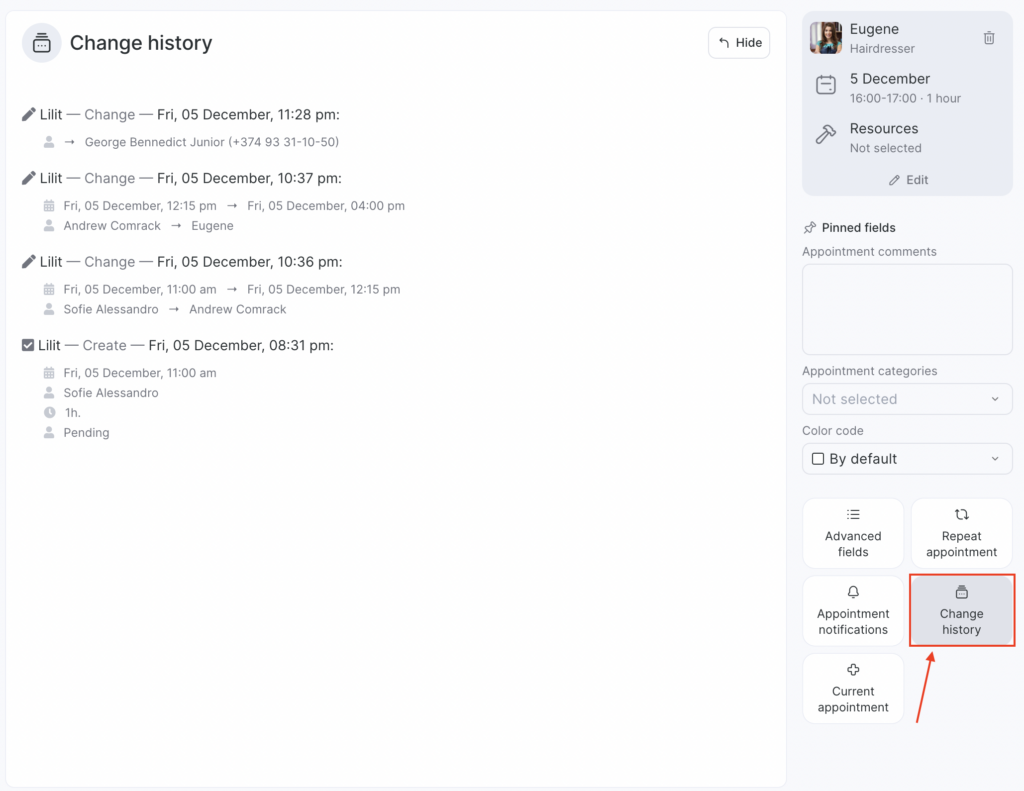The width and height of the screenshot is (1024, 791).
Task: Click the calendar icon next to 5 December
Action: (x=826, y=86)
